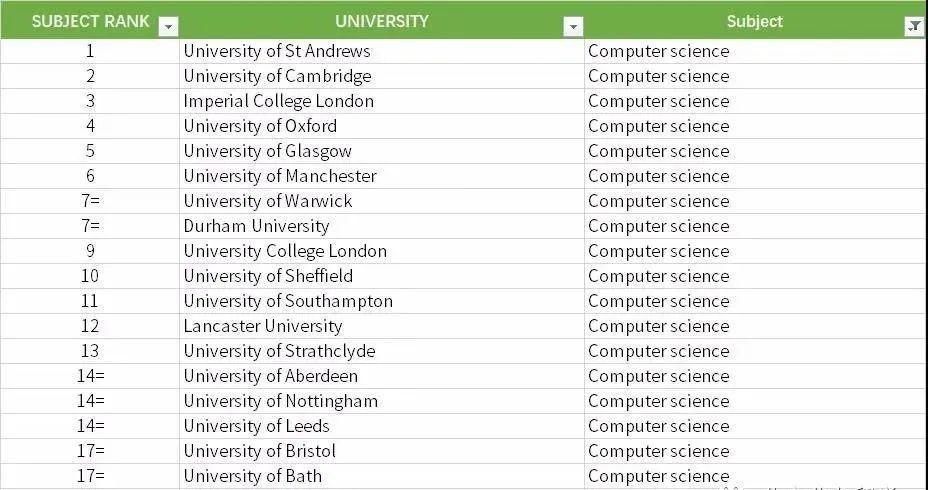Select the University of Glasgow cell

click(382, 151)
